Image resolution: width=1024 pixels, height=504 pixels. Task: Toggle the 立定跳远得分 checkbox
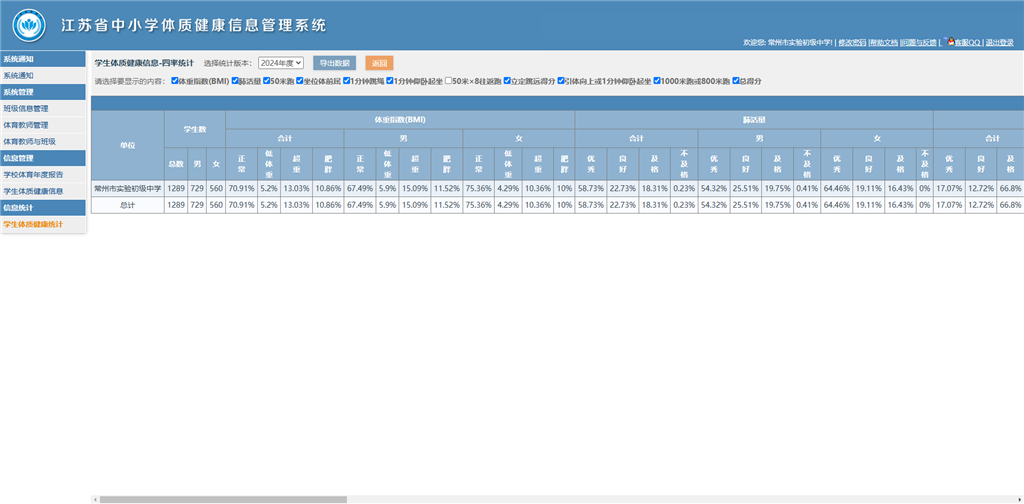click(x=508, y=80)
